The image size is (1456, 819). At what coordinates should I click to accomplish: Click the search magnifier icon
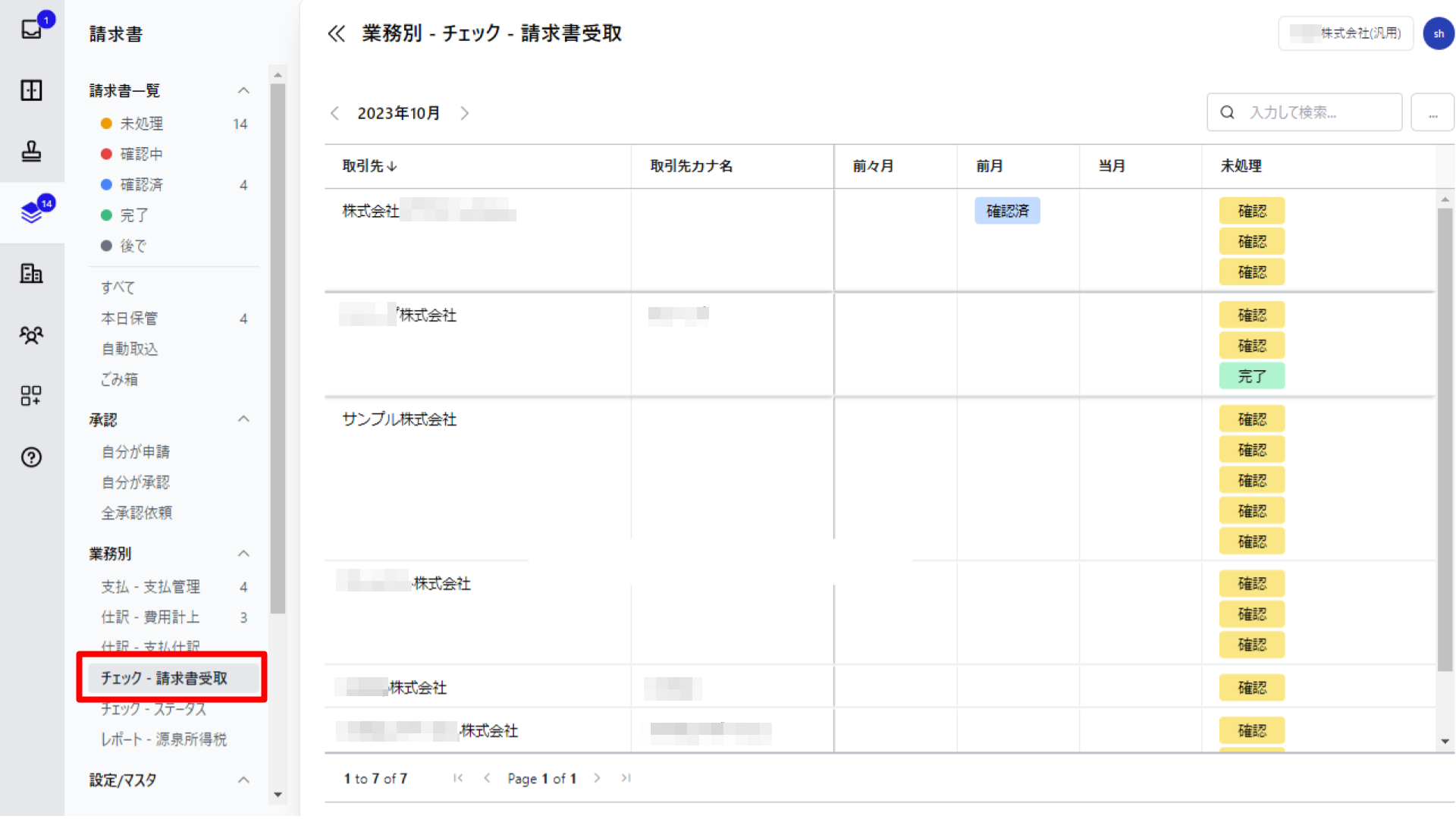pos(1227,112)
